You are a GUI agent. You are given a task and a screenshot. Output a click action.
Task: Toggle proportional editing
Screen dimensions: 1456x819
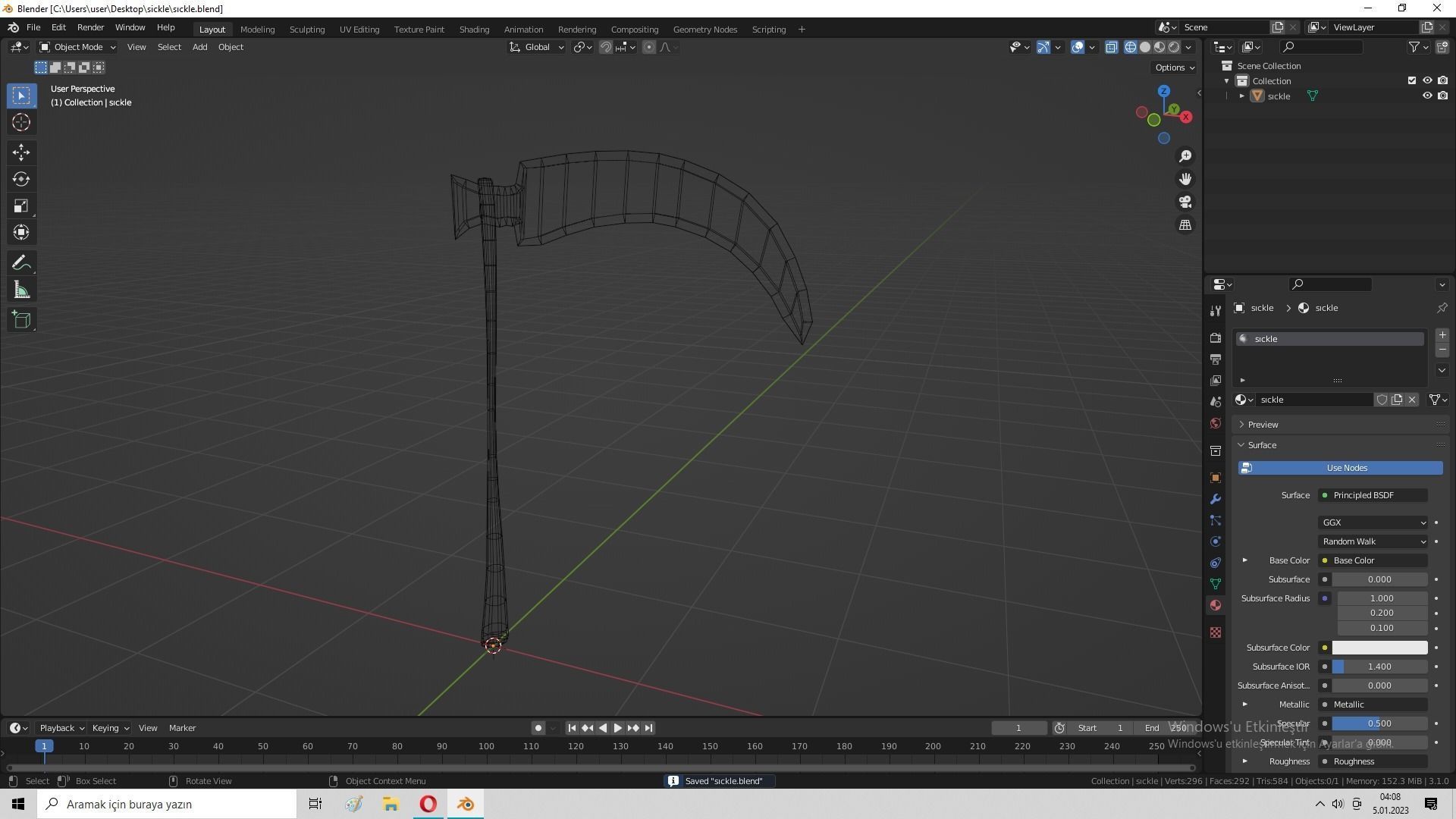(649, 47)
